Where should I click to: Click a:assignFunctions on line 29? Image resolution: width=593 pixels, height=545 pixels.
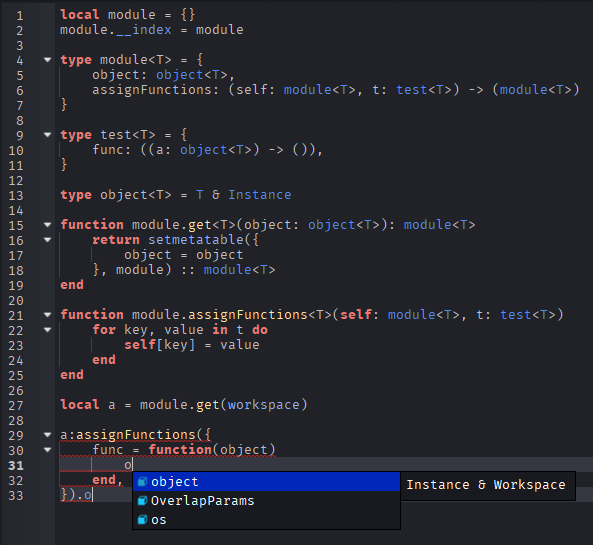(x=127, y=435)
